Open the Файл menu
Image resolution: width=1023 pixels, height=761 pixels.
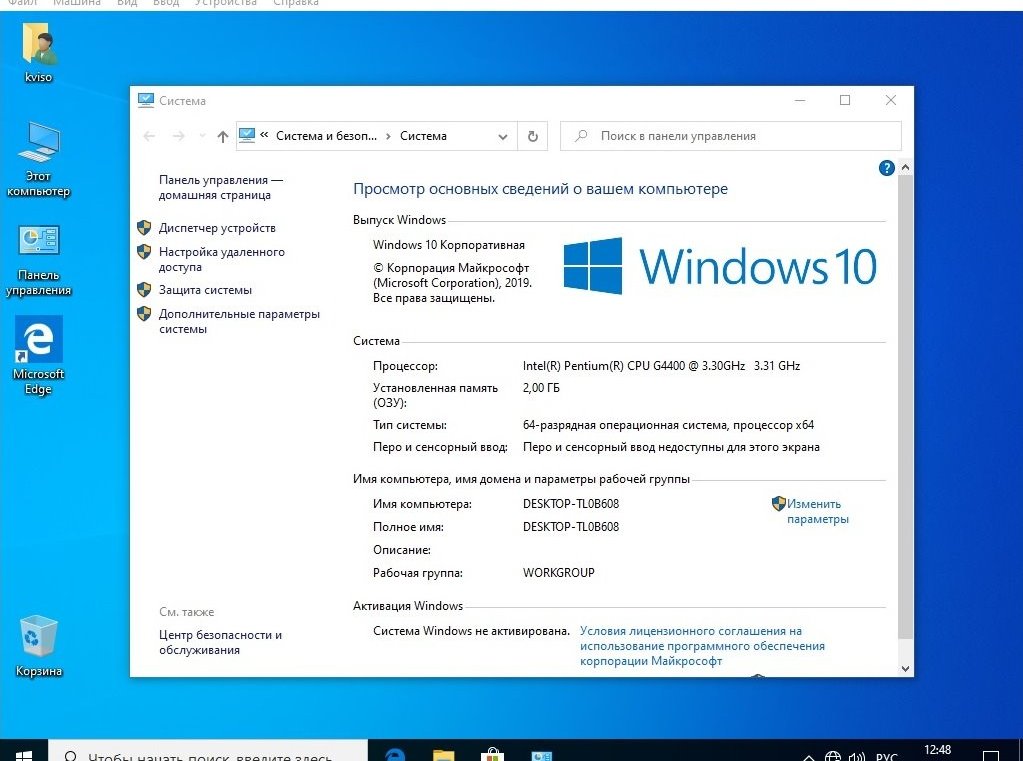[x=22, y=3]
